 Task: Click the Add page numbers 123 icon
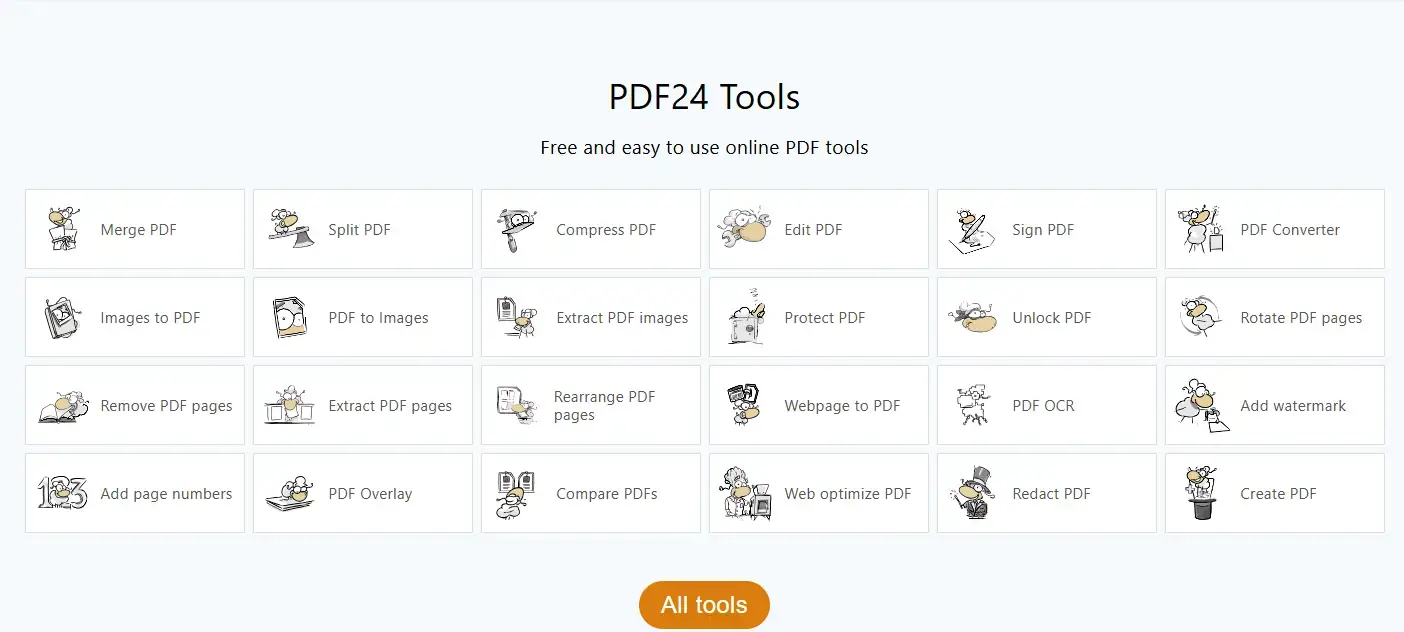pos(63,493)
